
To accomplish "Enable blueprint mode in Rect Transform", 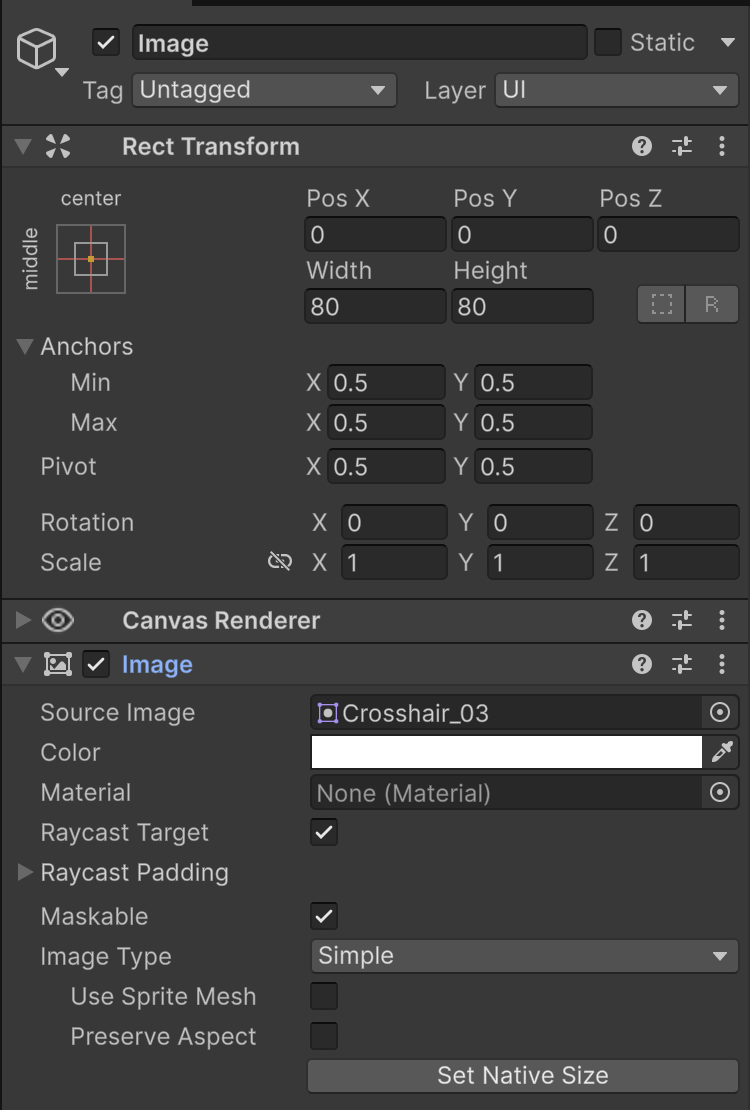I will point(662,306).
